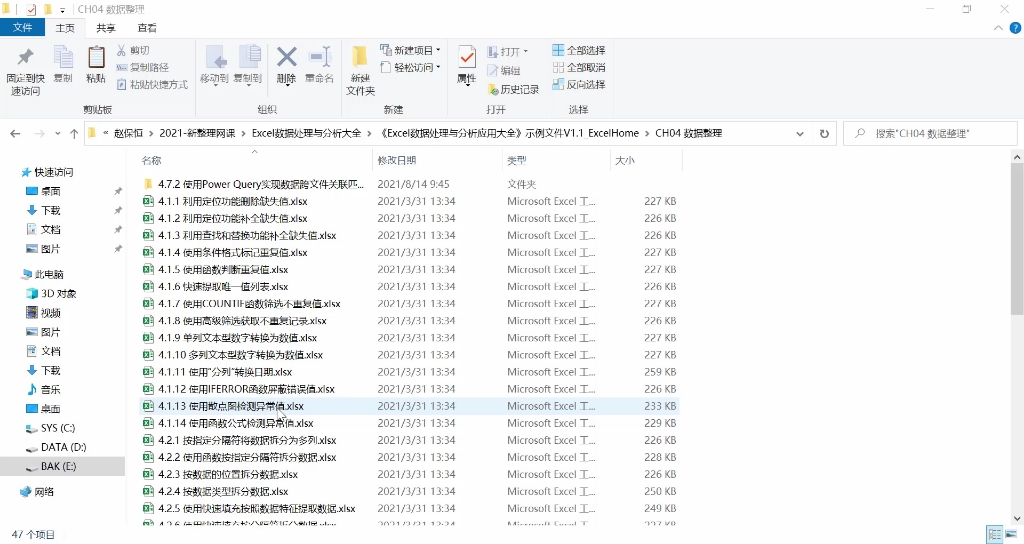Switch to the Home tab

tap(65, 27)
